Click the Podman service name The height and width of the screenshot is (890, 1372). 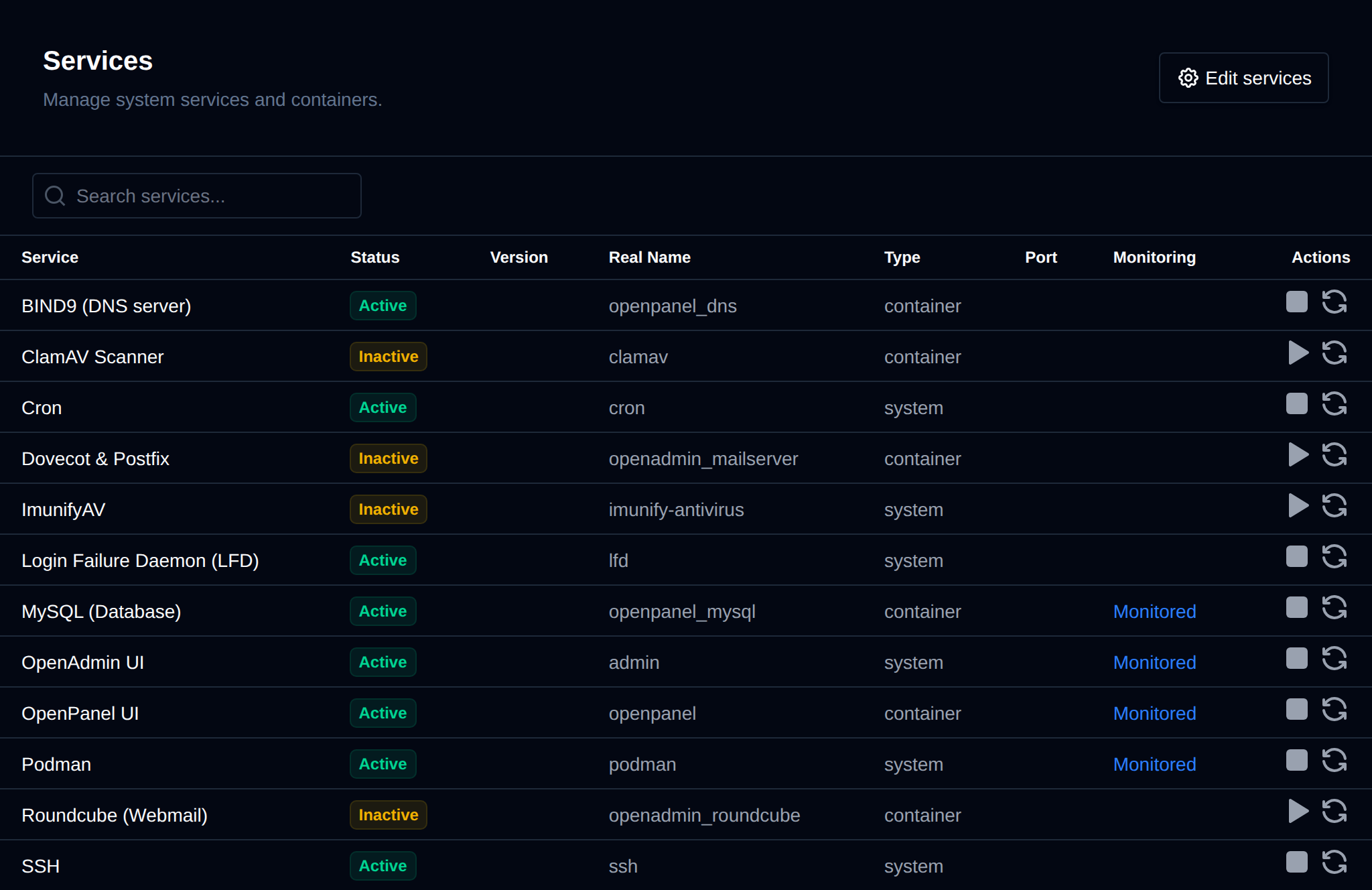tap(56, 764)
